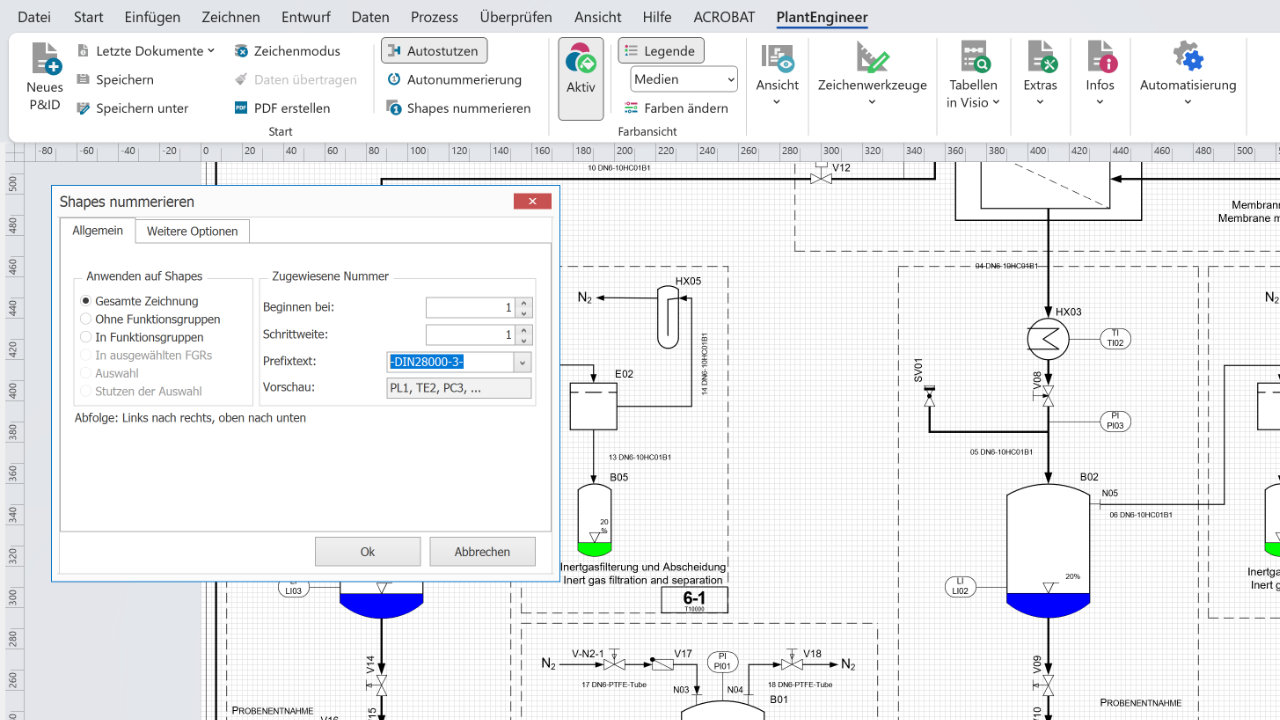Image resolution: width=1280 pixels, height=720 pixels.
Task: Select the PlantEngineer tab
Action: pos(822,17)
